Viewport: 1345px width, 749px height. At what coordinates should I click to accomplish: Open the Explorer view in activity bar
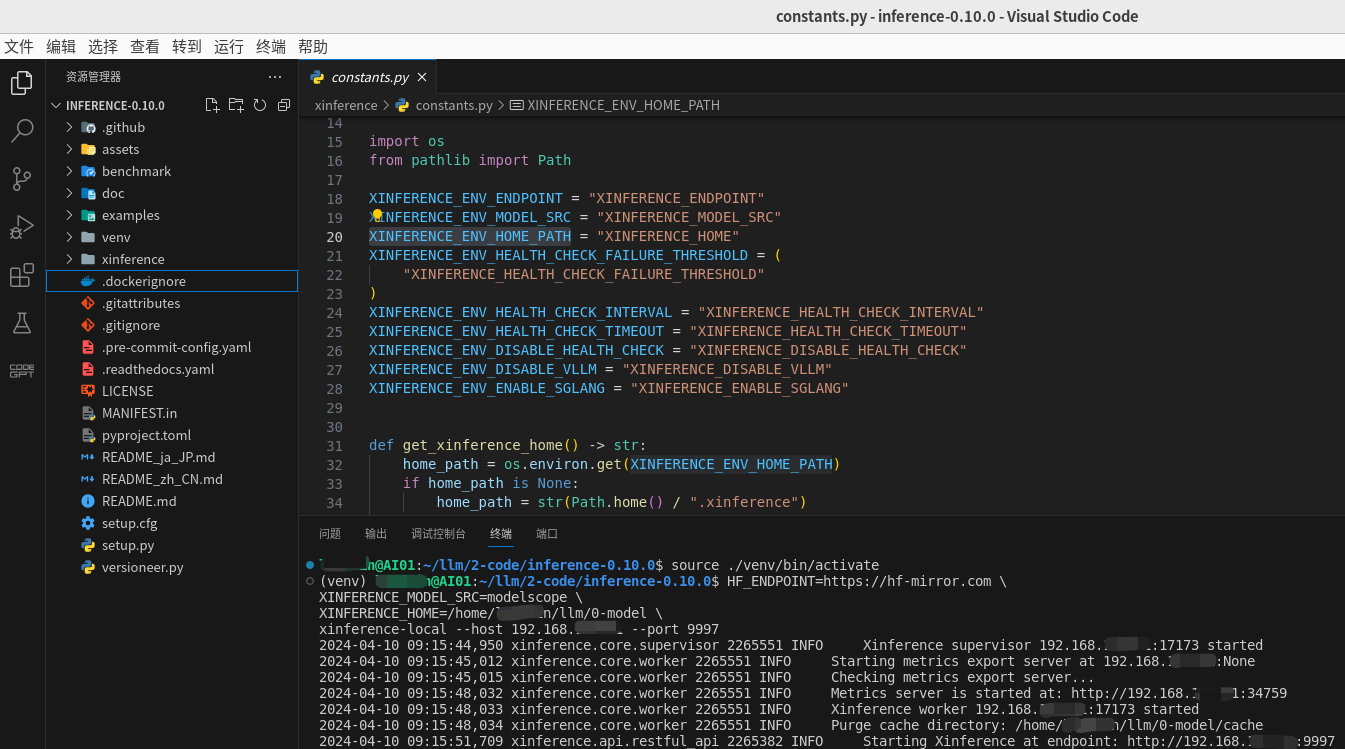coord(22,83)
